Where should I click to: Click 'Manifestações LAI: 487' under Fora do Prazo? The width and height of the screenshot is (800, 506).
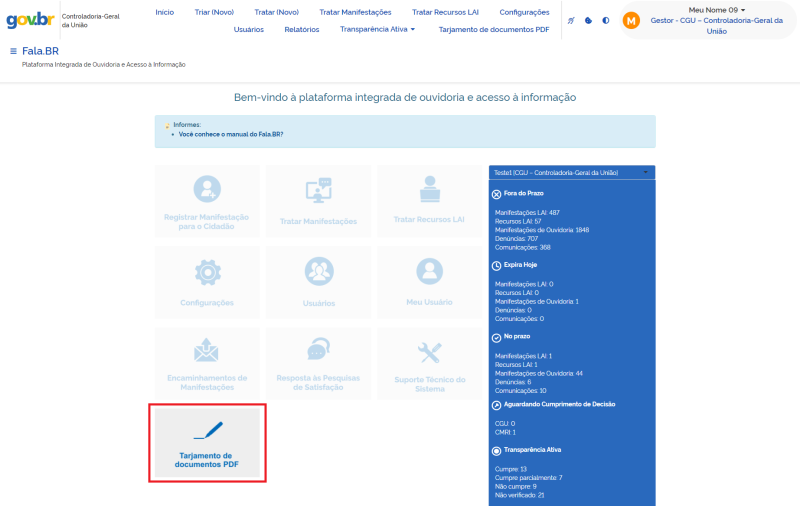pos(527,213)
